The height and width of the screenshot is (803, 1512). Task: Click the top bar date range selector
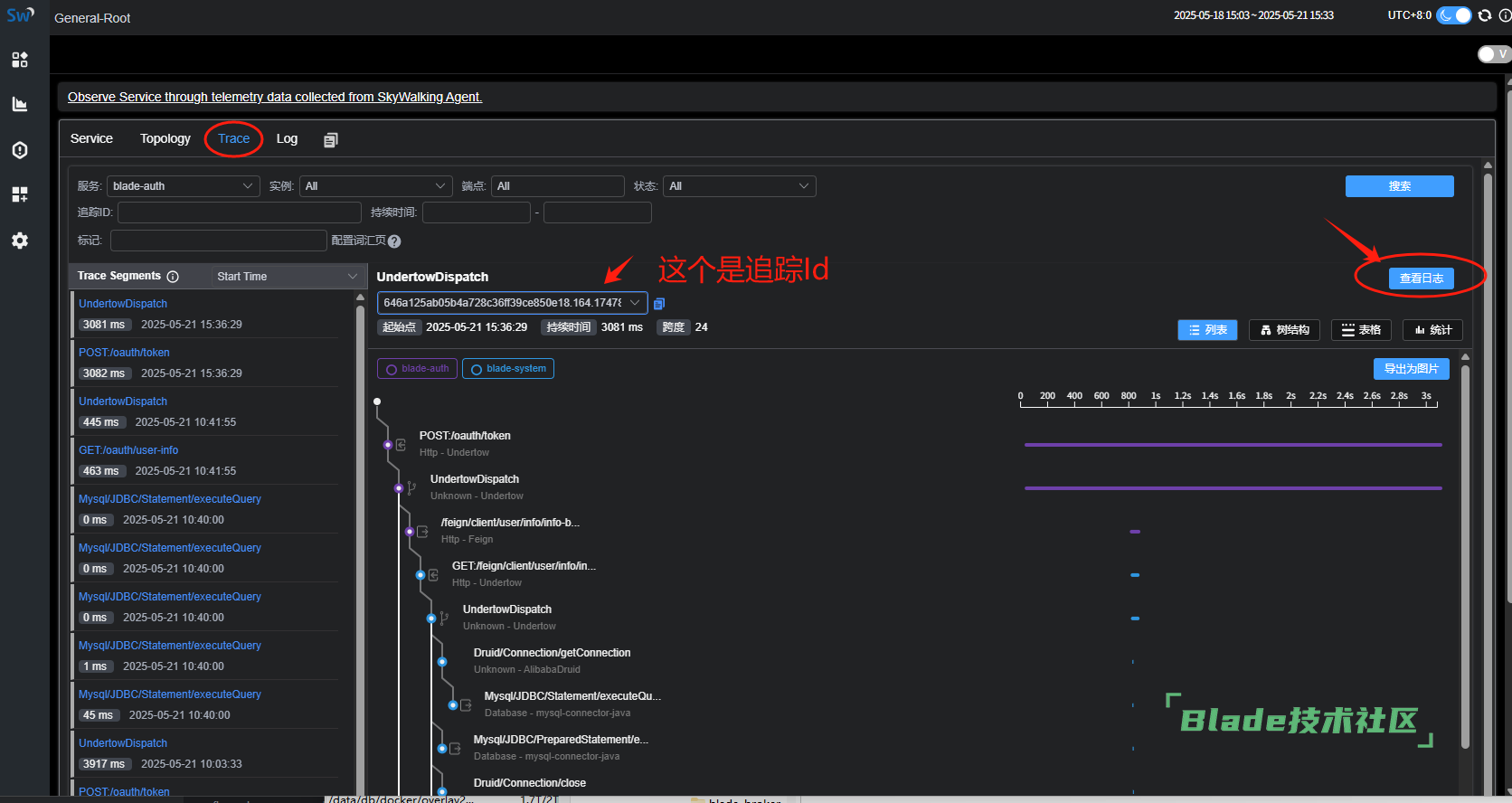(1253, 15)
